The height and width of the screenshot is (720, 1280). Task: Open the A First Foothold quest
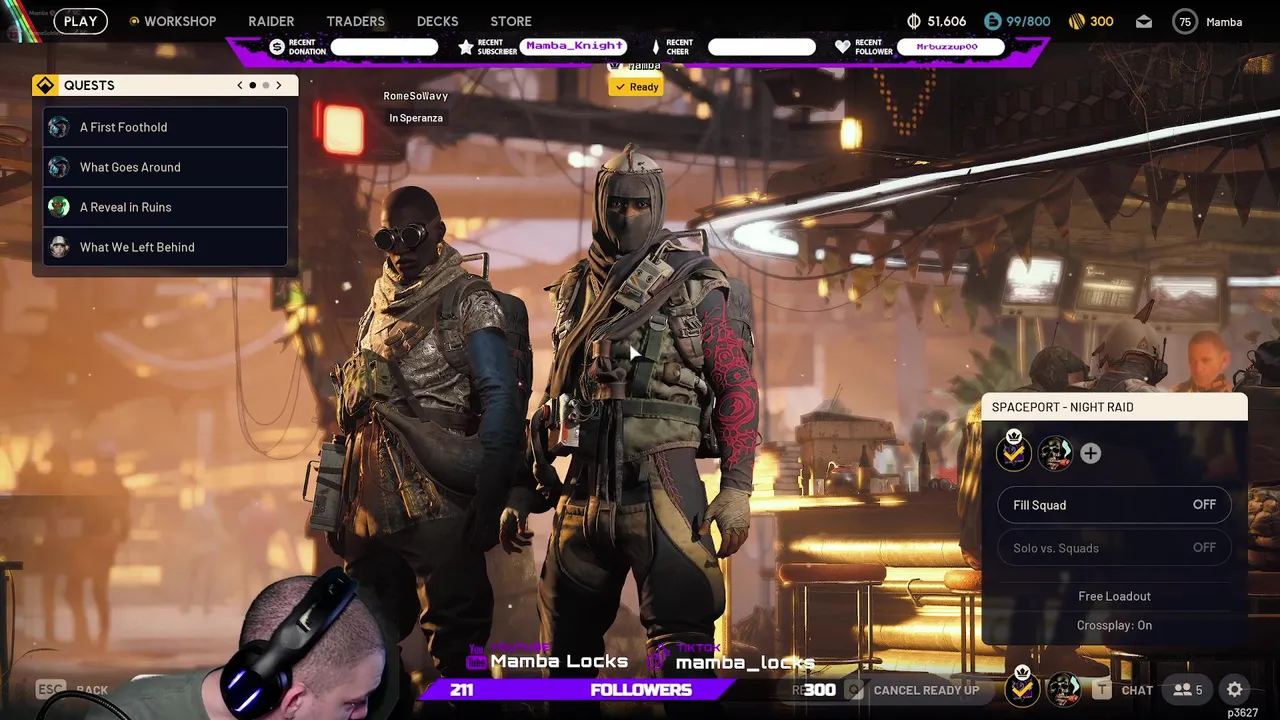tap(165, 127)
